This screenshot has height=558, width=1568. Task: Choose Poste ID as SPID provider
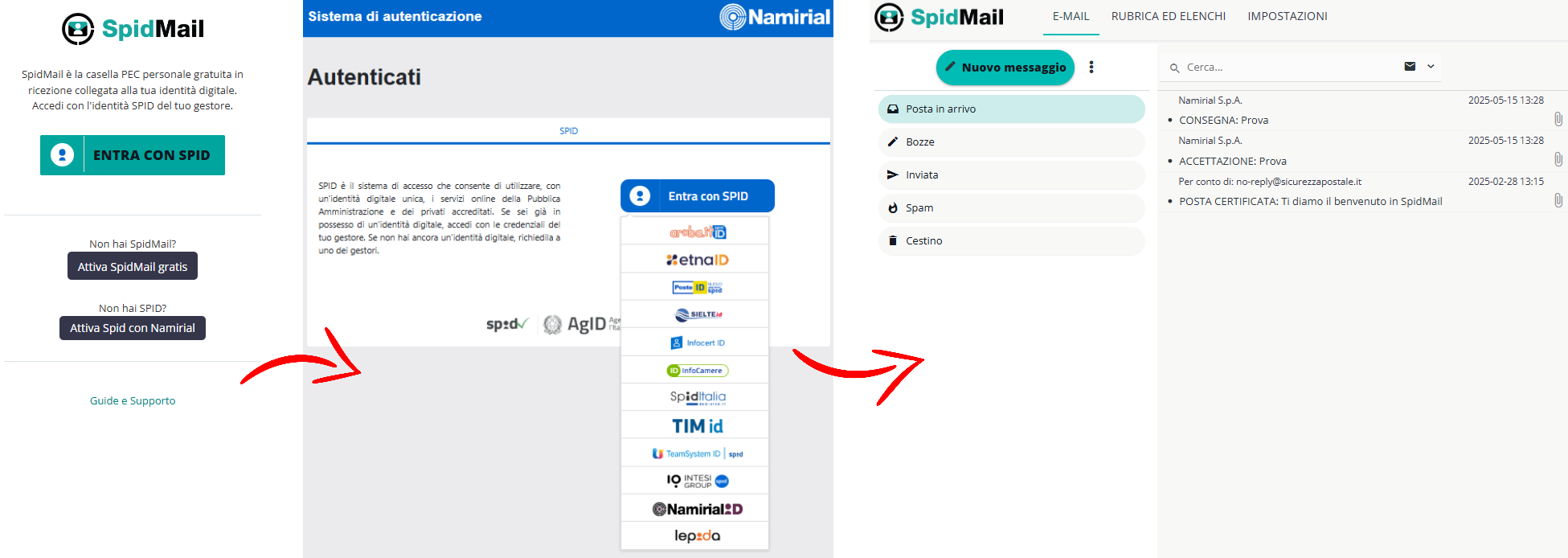(x=696, y=287)
